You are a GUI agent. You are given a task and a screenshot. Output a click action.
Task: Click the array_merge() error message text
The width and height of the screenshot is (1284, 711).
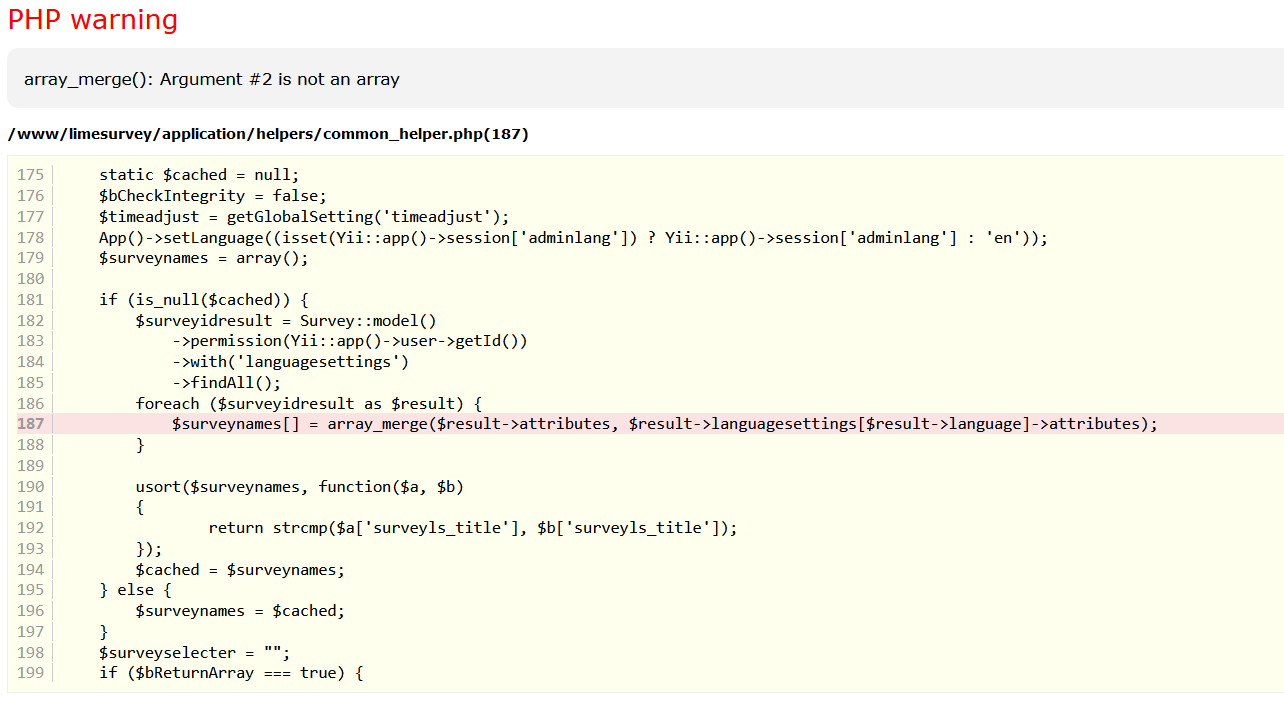pos(211,79)
